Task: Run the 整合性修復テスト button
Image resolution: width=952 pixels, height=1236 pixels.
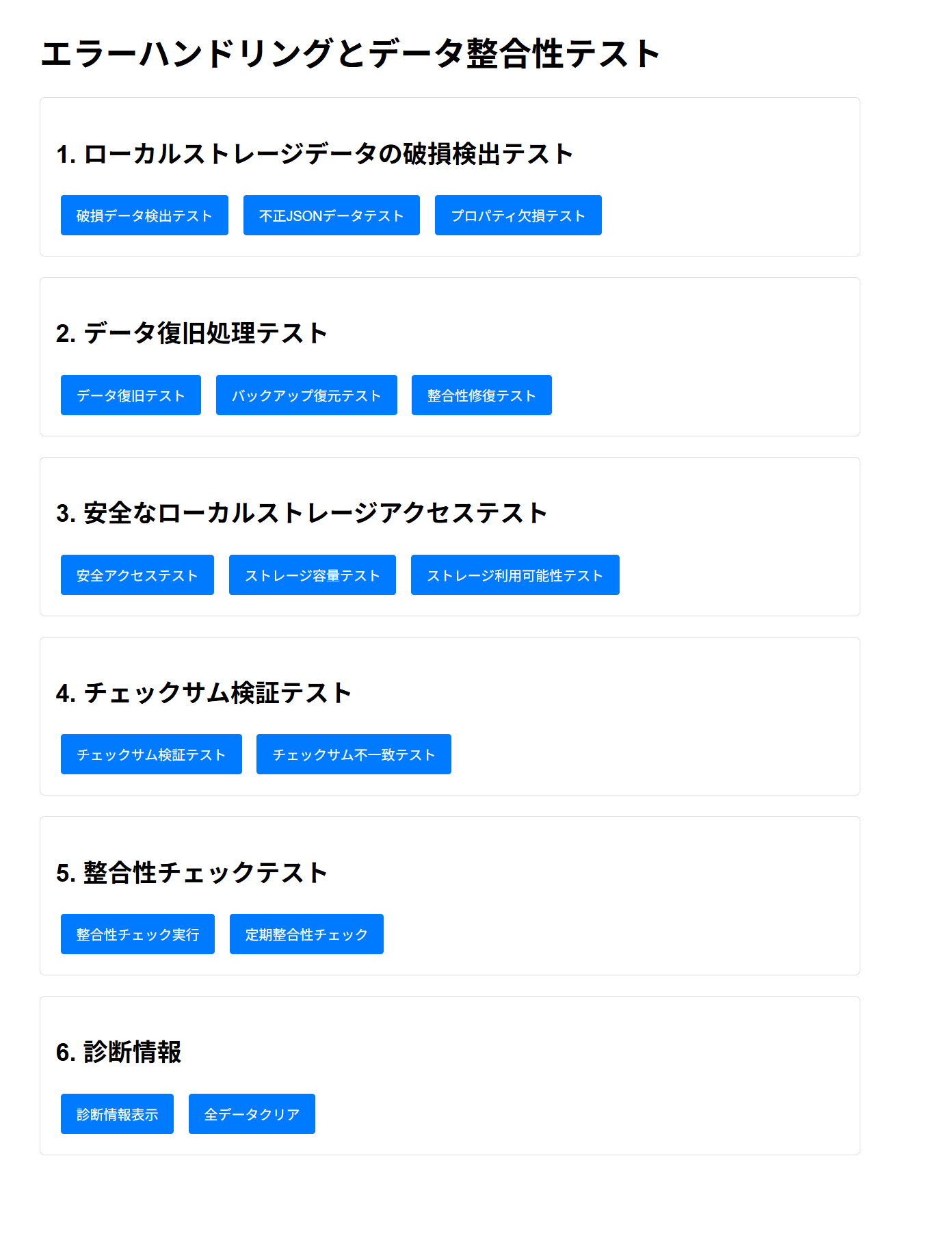Action: coord(481,395)
